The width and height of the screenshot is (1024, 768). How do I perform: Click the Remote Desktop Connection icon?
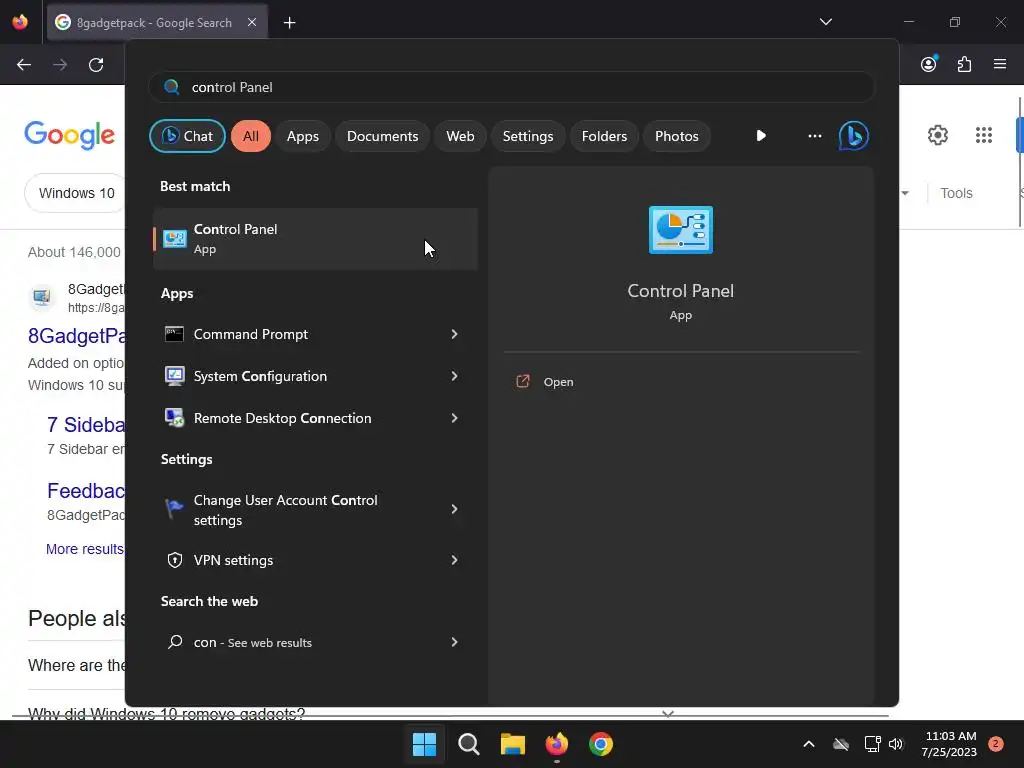pos(174,418)
